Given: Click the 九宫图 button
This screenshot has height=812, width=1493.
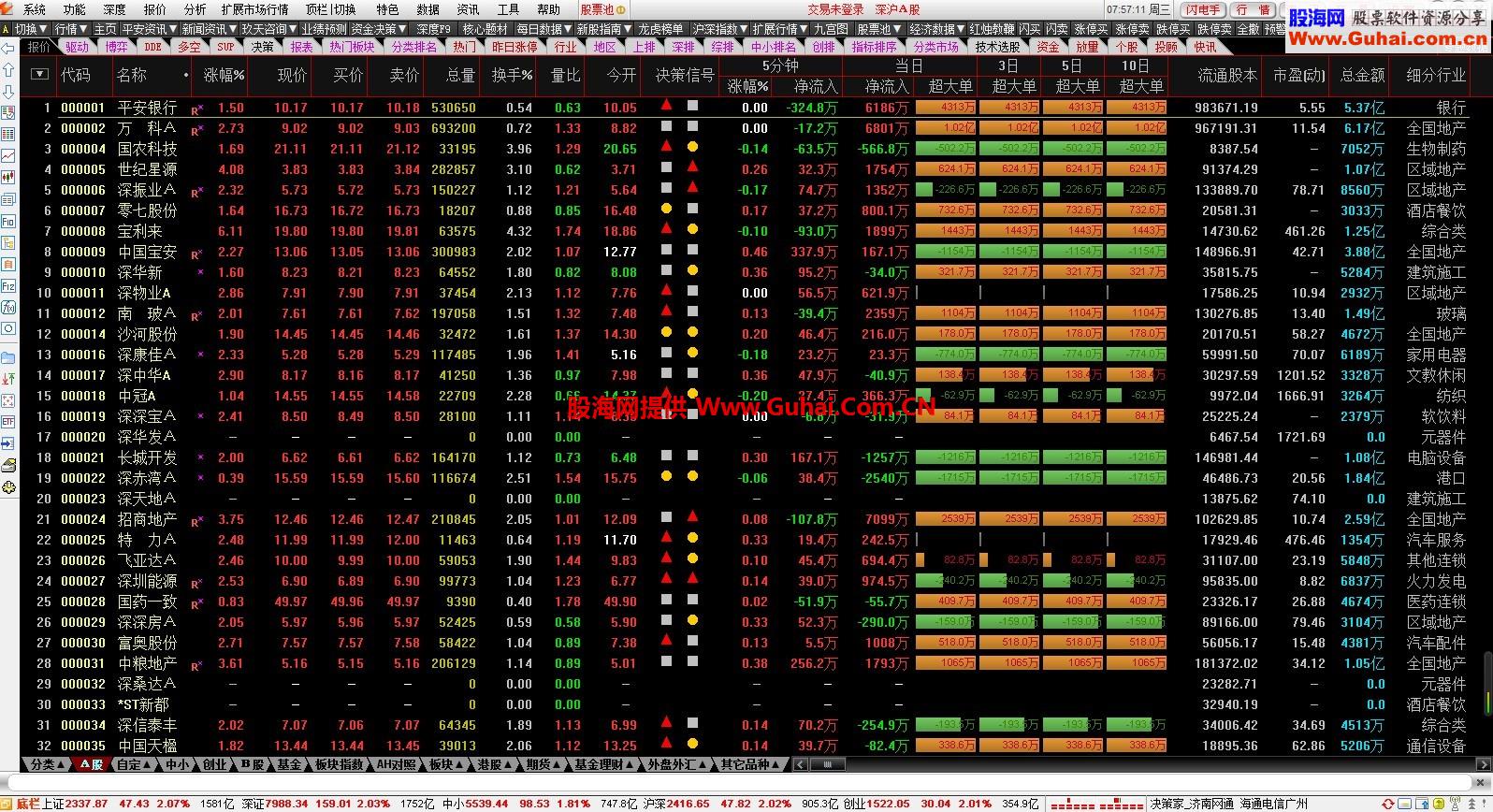Looking at the screenshot, I should (831, 29).
